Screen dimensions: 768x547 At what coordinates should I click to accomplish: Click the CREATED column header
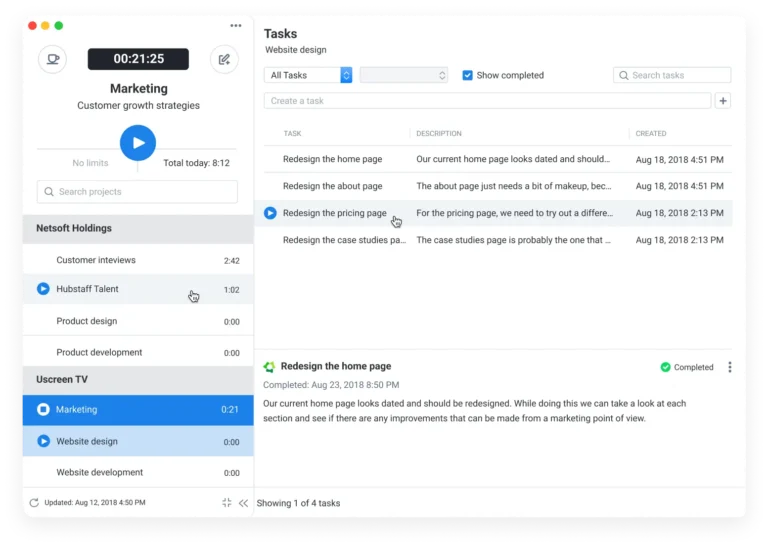(x=651, y=134)
